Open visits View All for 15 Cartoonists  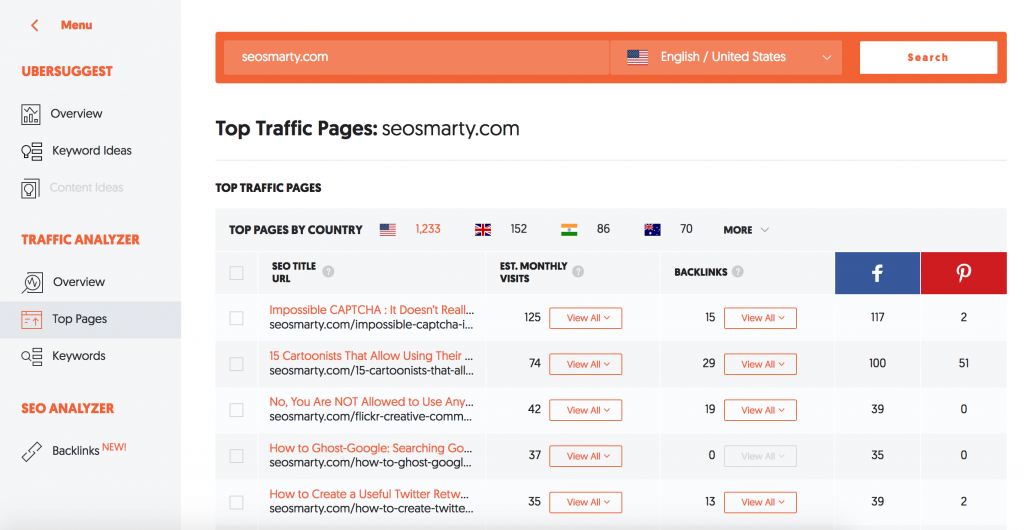click(x=585, y=364)
